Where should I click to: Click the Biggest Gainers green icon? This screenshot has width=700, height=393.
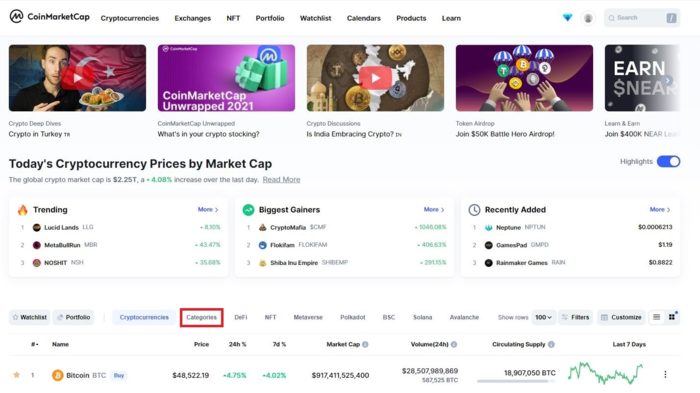tap(248, 209)
